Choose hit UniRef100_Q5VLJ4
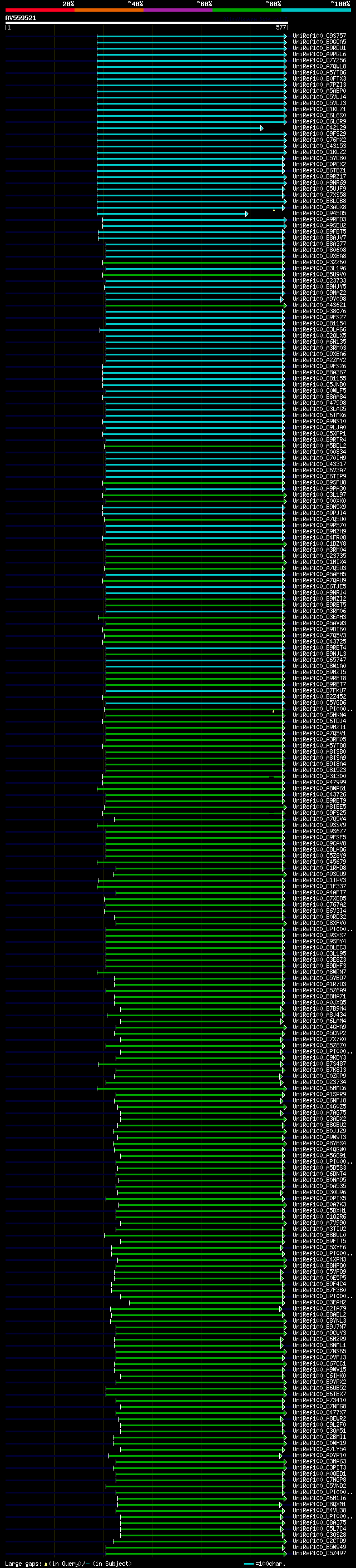The image size is (356, 1568). coord(319,97)
